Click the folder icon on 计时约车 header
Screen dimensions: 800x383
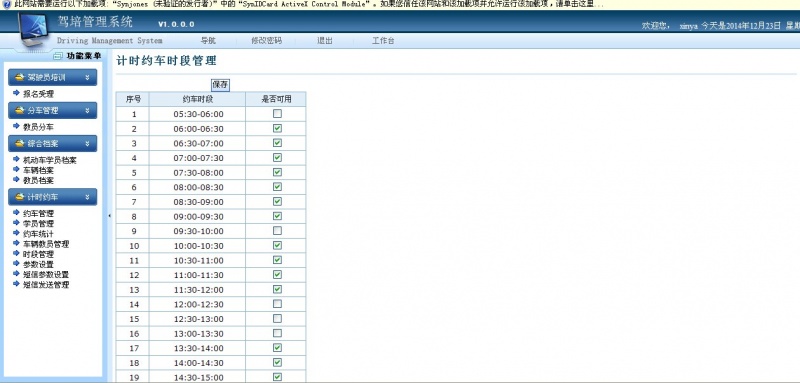[20, 197]
